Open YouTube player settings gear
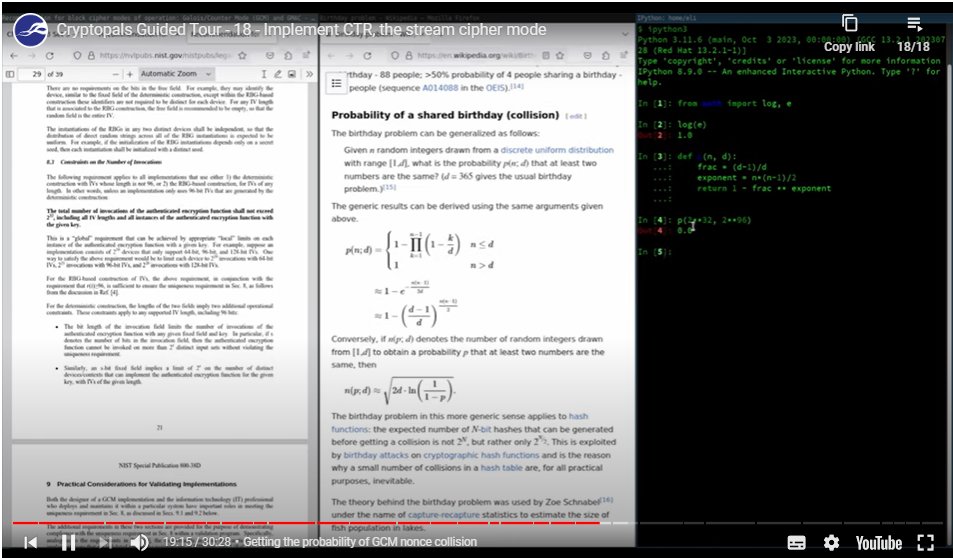The image size is (953, 558). point(831,542)
